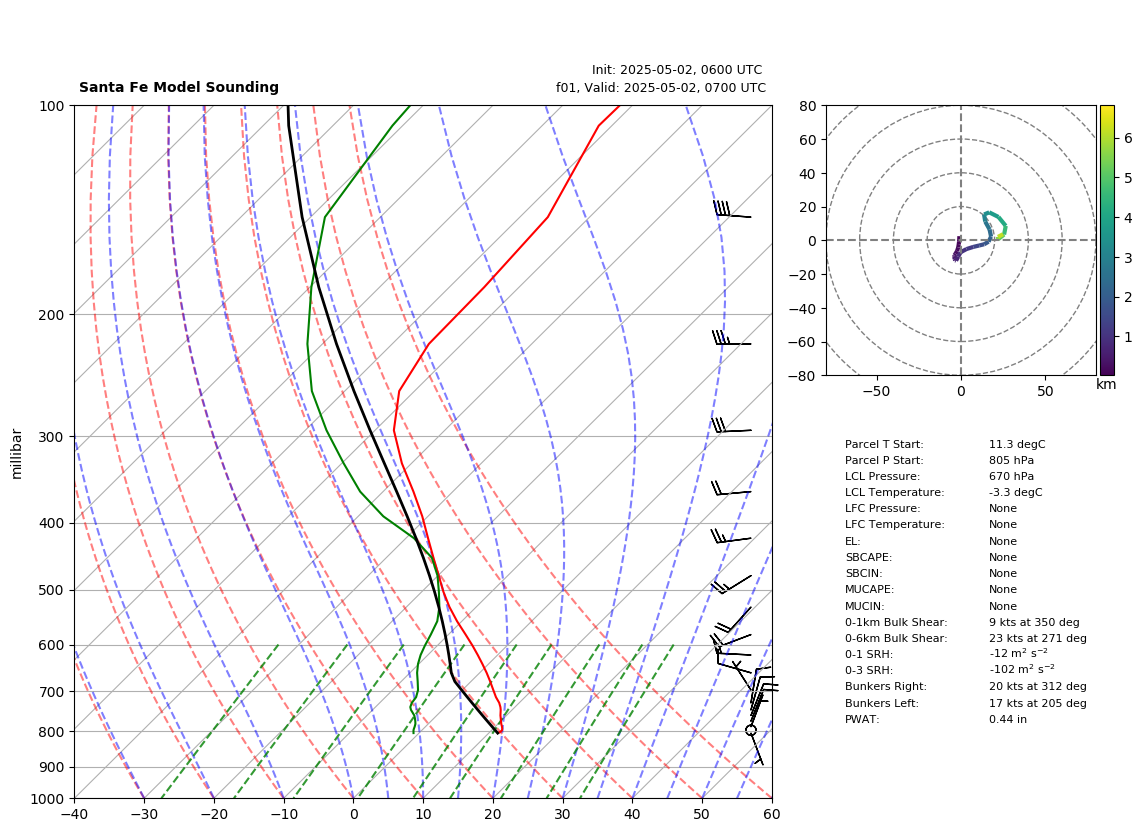Screen dimensions: 1142x832
Task: Click the "LFC Temperature:" label
Action: click(x=894, y=525)
